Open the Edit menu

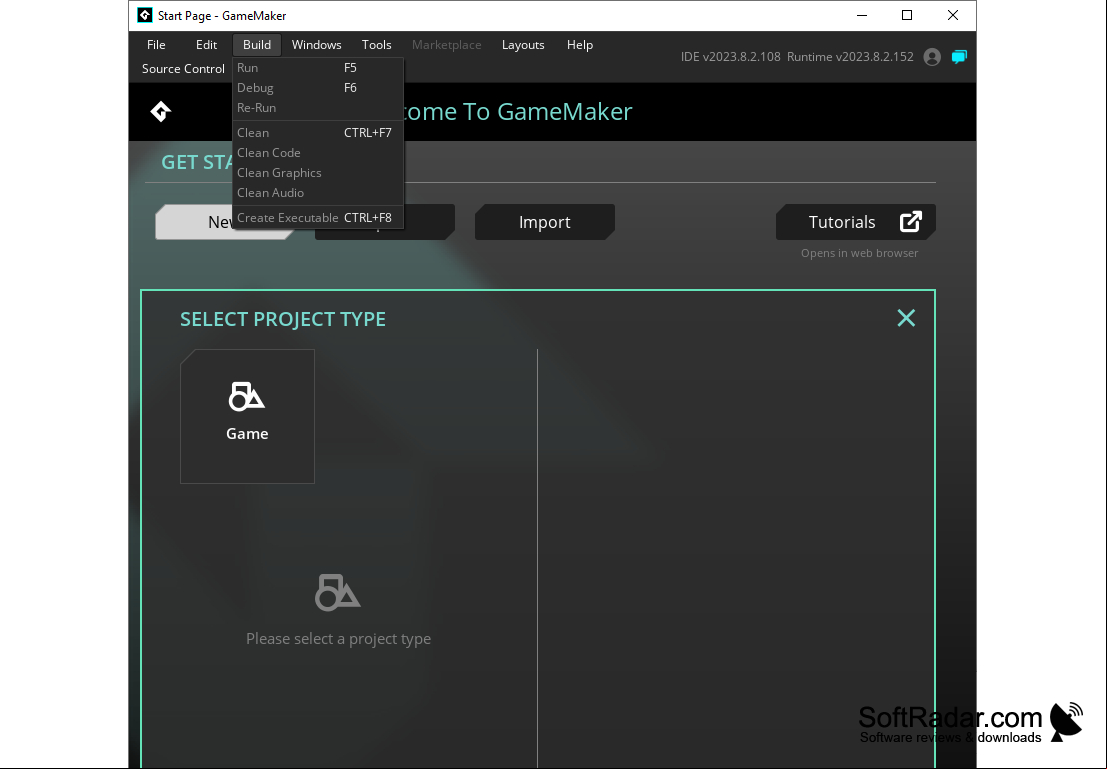click(206, 44)
